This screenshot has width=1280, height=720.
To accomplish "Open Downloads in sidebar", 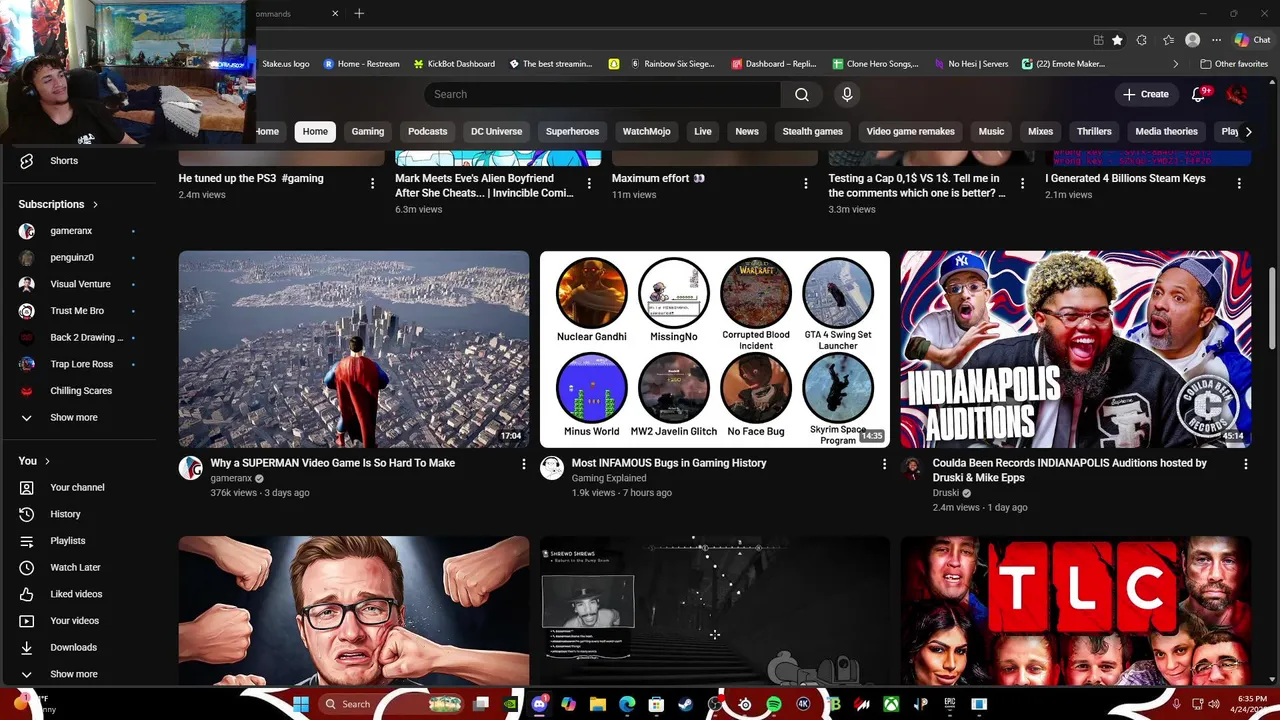I will tap(73, 647).
